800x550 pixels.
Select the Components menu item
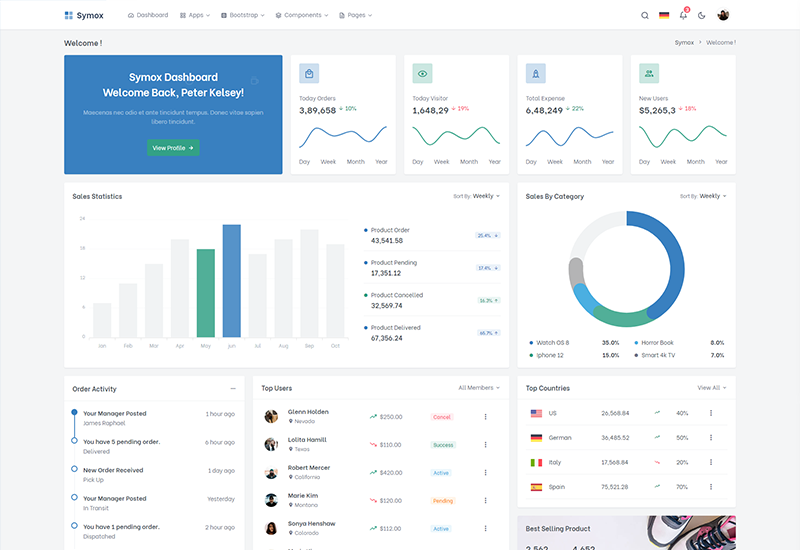click(x=302, y=15)
